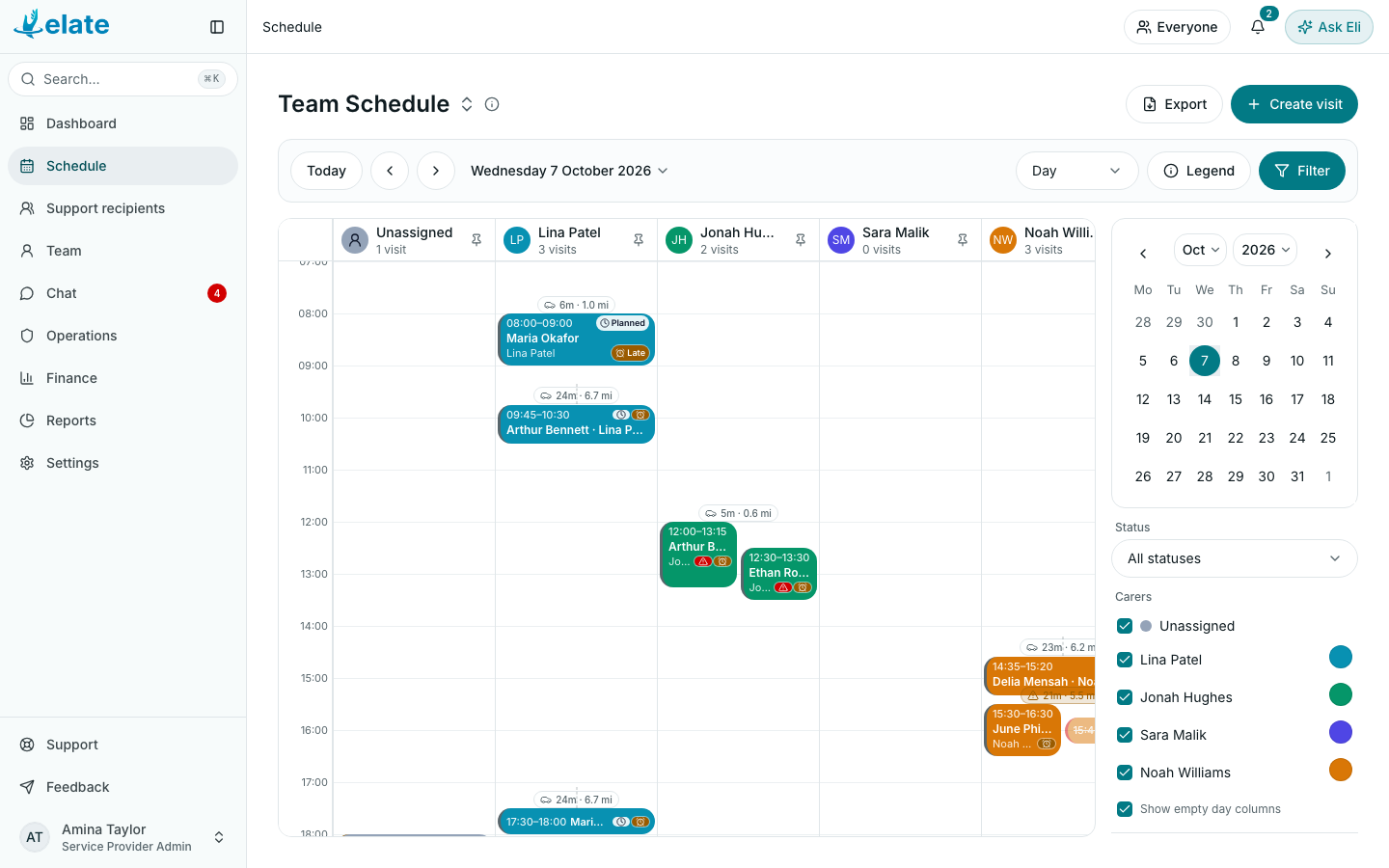Screen dimensions: 1389x868
Task: Go to Operations section
Action: click(x=123, y=336)
